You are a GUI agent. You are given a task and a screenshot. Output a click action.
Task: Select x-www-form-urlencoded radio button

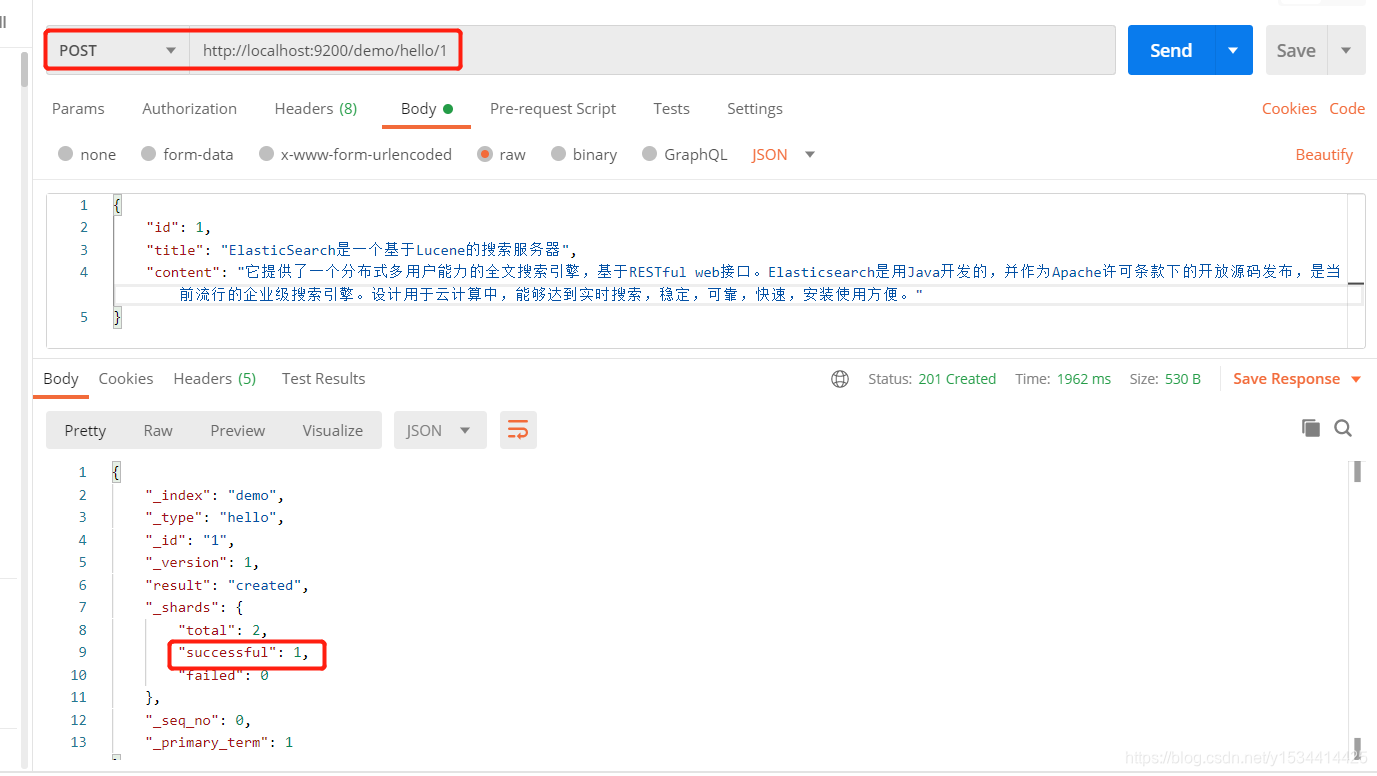coord(266,154)
